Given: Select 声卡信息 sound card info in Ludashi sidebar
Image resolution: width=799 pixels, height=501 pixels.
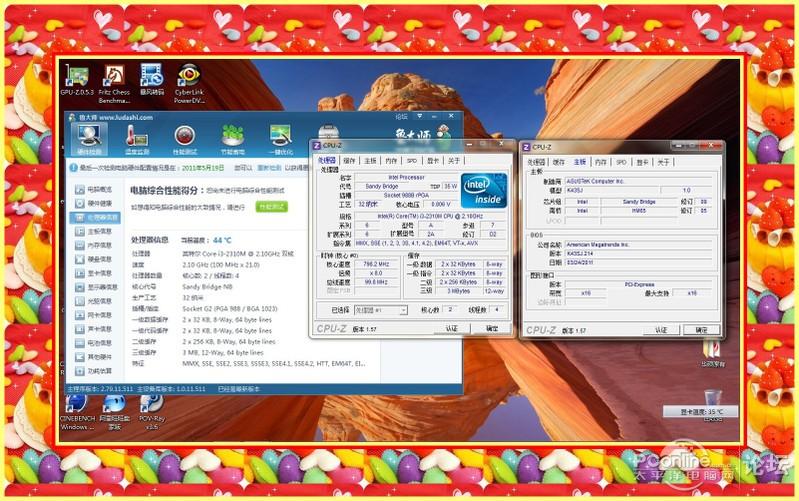Looking at the screenshot, I should 94,329.
